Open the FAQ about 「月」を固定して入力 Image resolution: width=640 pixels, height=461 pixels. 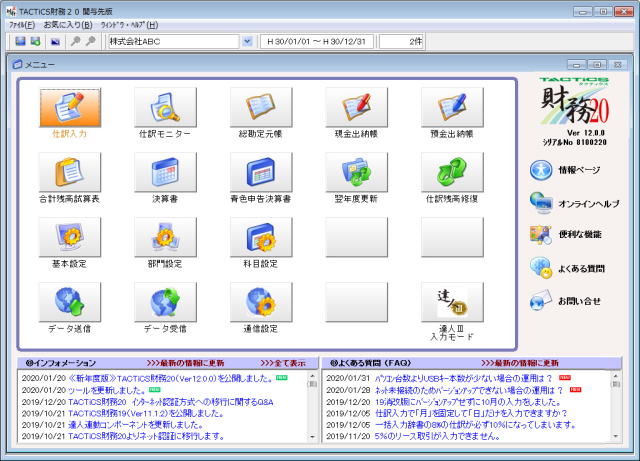471,414
